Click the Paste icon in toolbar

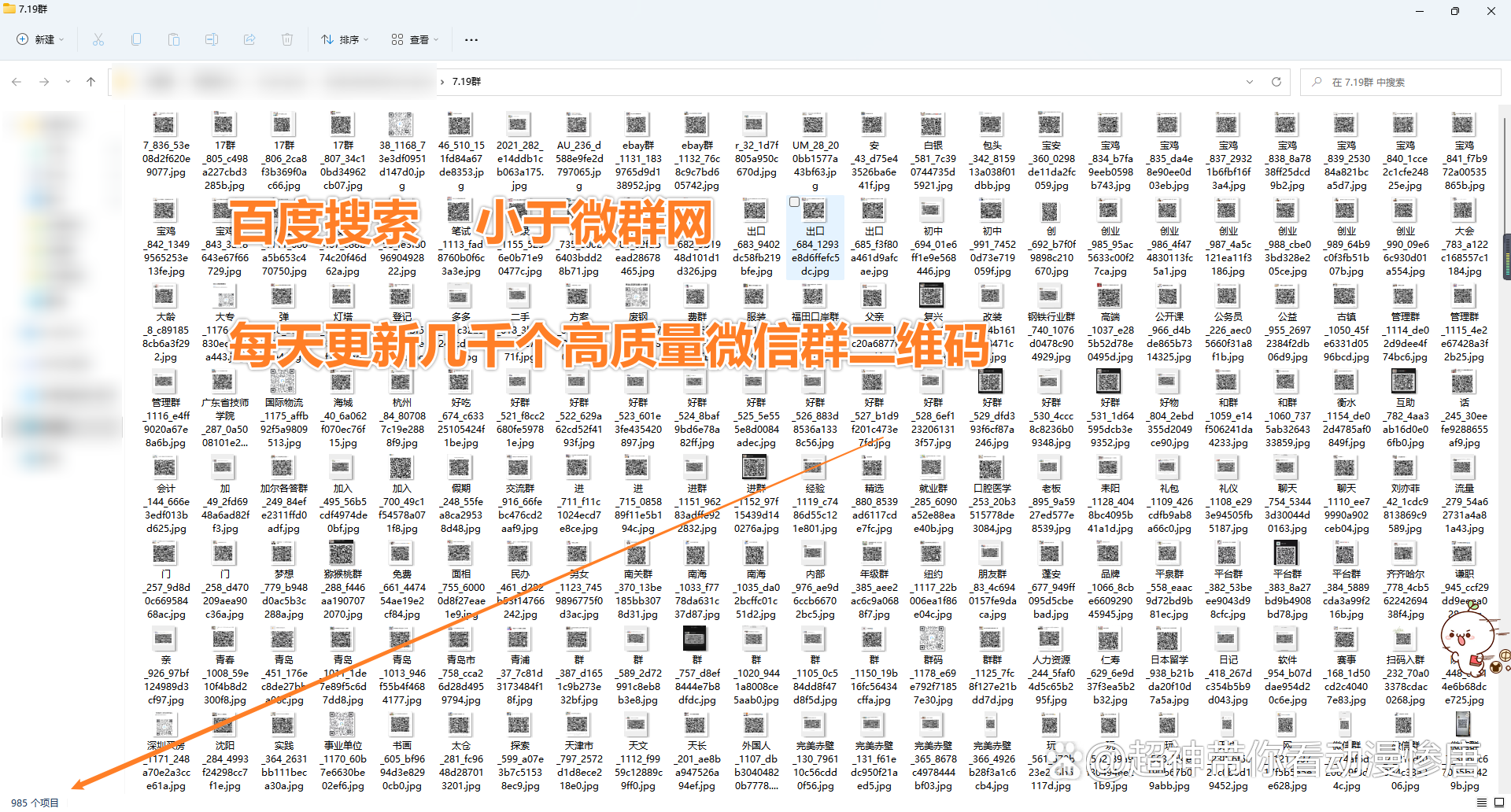[x=174, y=39]
